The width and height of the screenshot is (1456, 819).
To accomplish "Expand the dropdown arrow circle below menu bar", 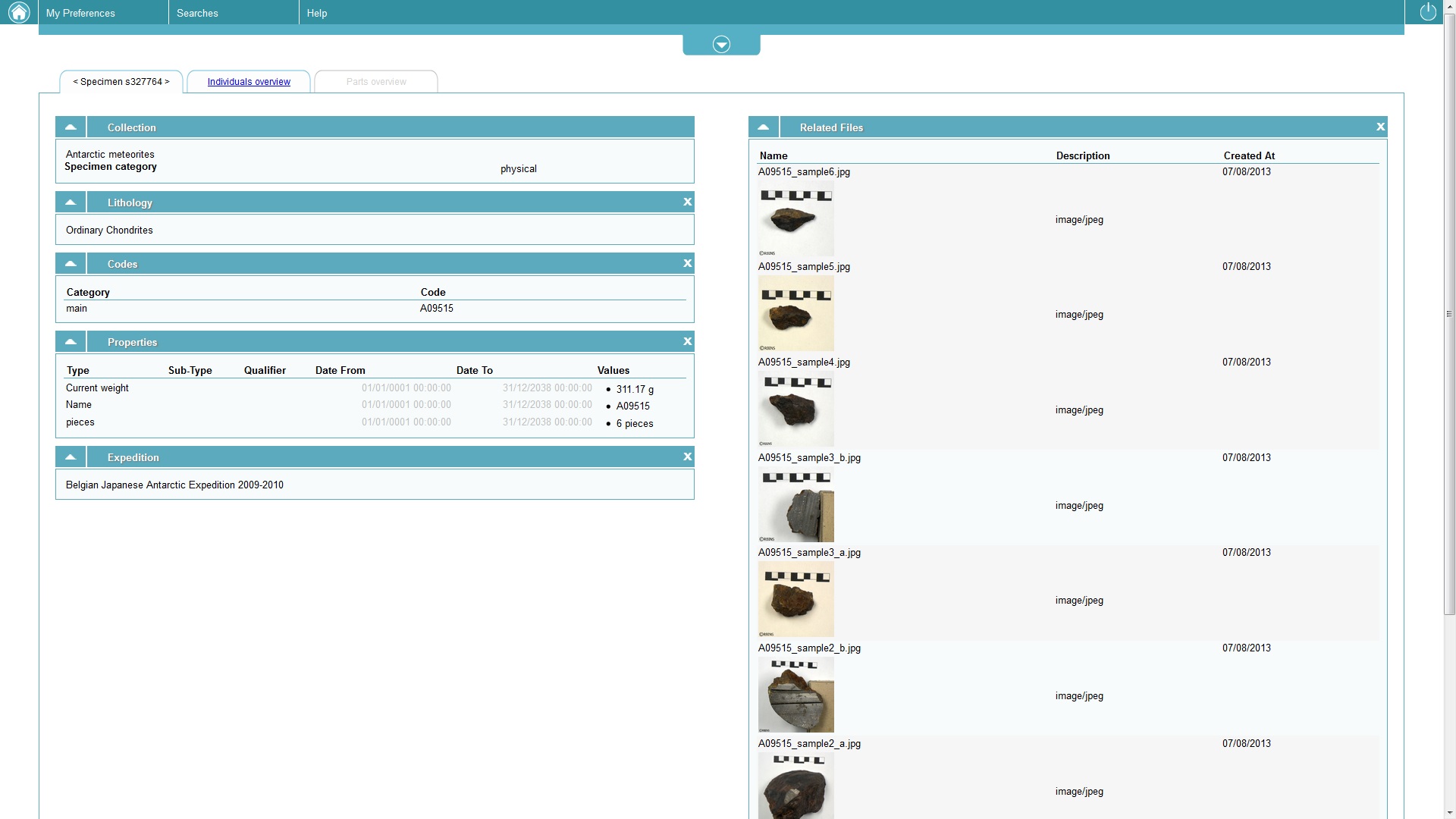I will point(721,45).
